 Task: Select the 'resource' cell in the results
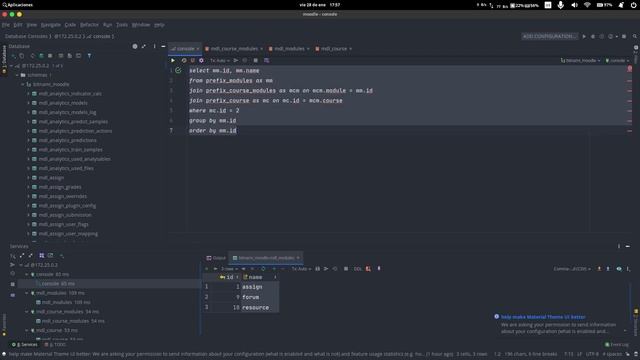pyautogui.click(x=260, y=307)
